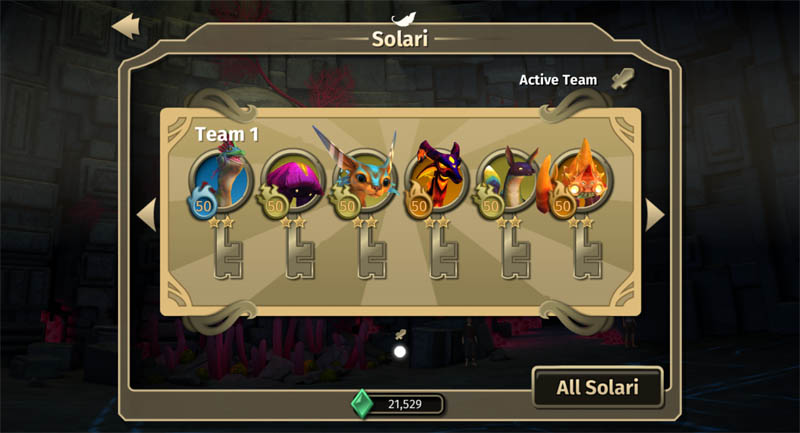The image size is (800, 433).
Task: Click the level 50 badge on the fire dragon
Action: click(418, 205)
